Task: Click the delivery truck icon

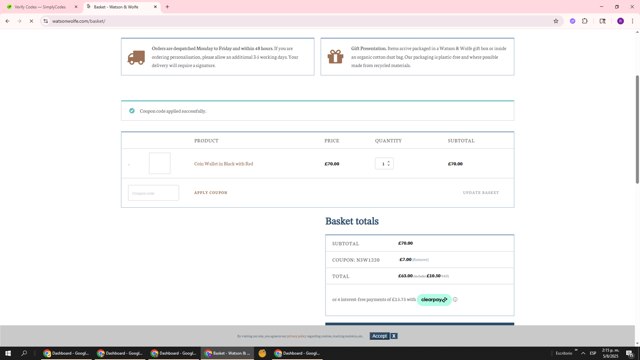Action: (x=136, y=58)
